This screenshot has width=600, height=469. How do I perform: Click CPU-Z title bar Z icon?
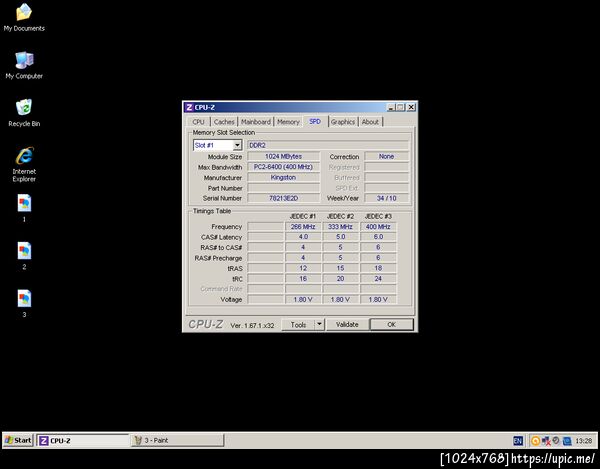pos(189,107)
